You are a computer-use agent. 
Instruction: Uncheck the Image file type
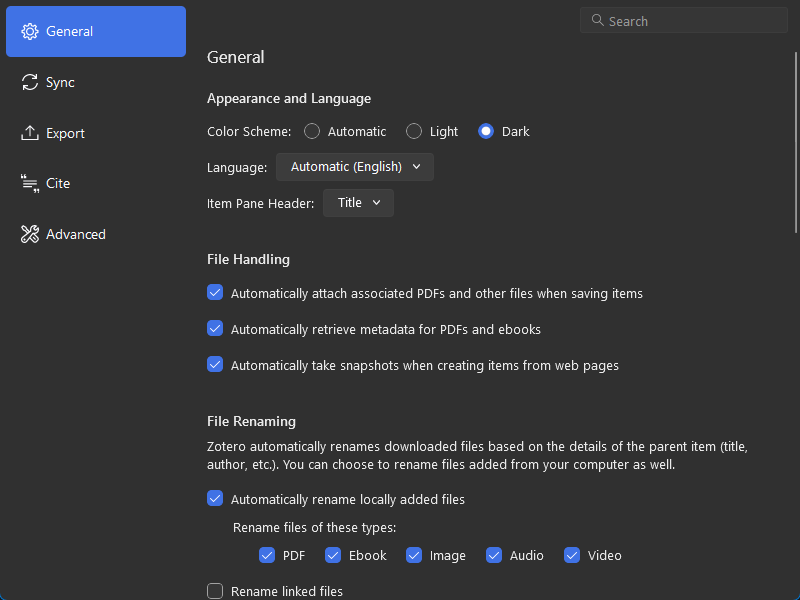[x=414, y=555]
